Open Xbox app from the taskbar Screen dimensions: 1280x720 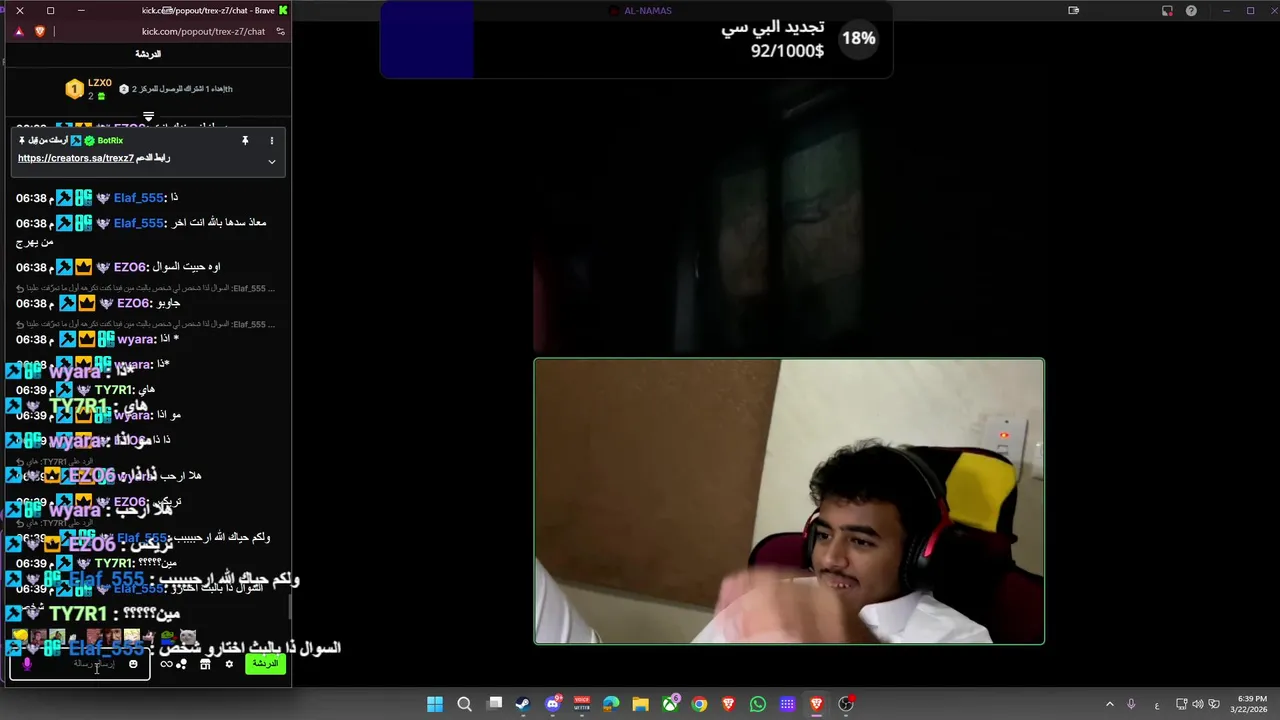point(670,704)
